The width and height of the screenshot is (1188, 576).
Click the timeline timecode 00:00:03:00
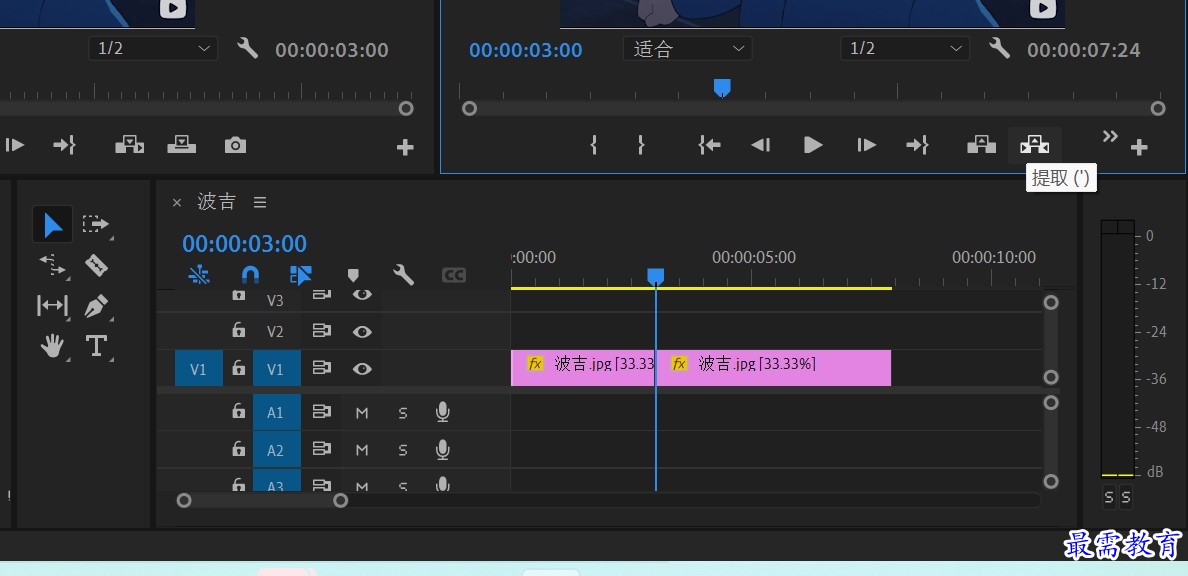(245, 243)
